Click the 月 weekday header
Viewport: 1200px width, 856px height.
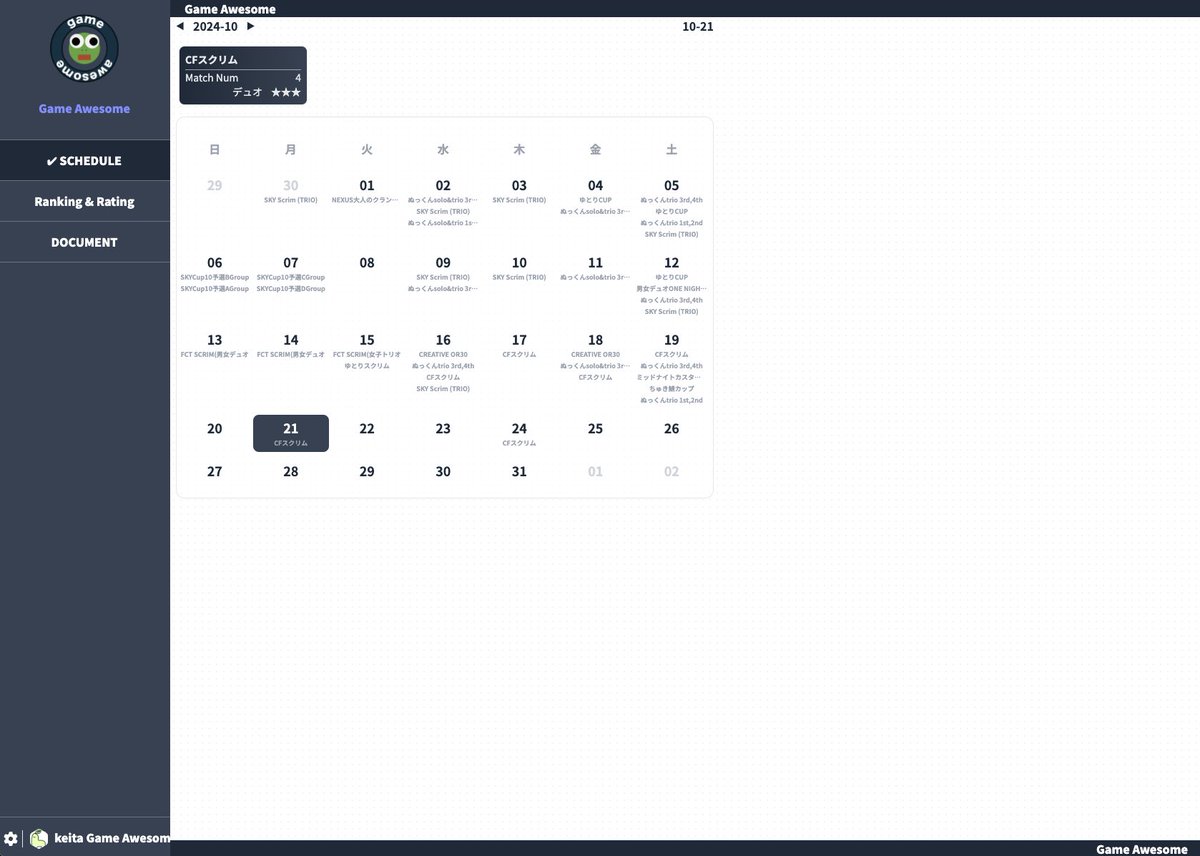(291, 150)
